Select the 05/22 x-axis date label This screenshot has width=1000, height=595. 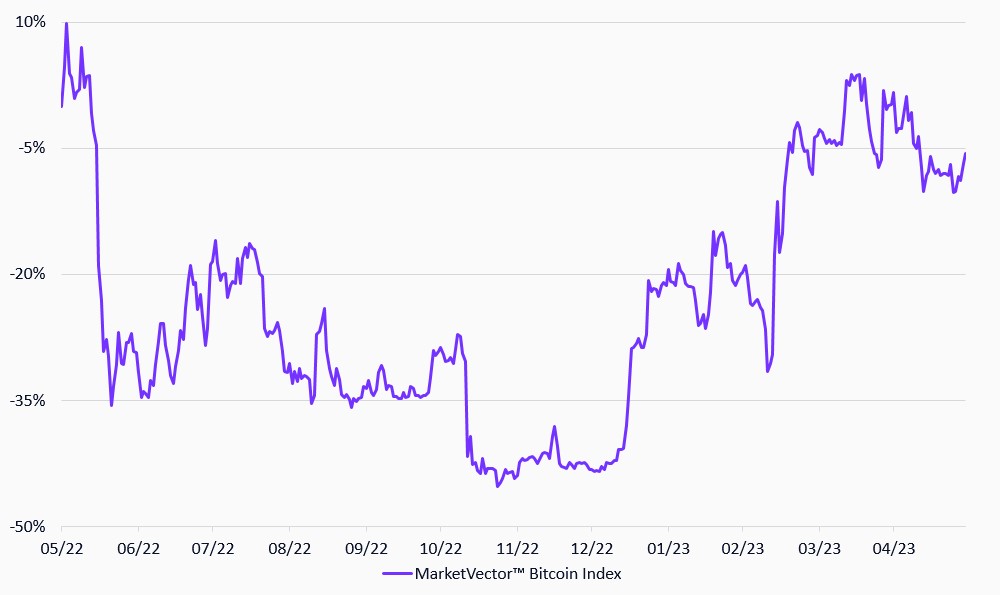[x=62, y=548]
